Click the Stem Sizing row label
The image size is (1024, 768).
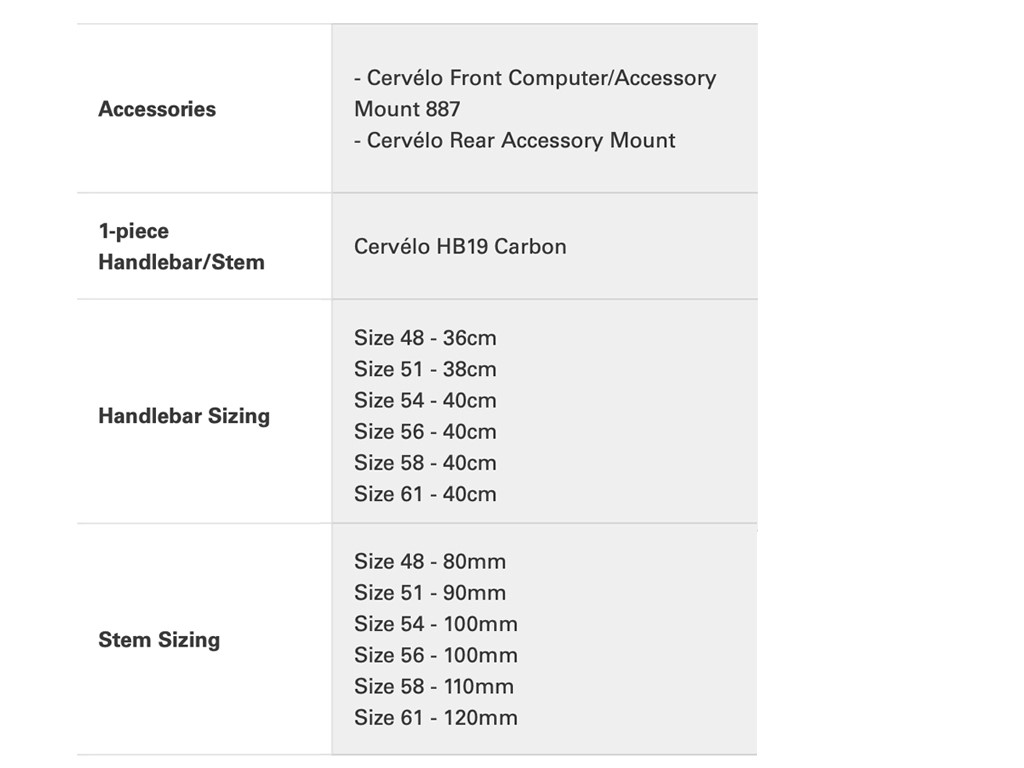(x=159, y=640)
